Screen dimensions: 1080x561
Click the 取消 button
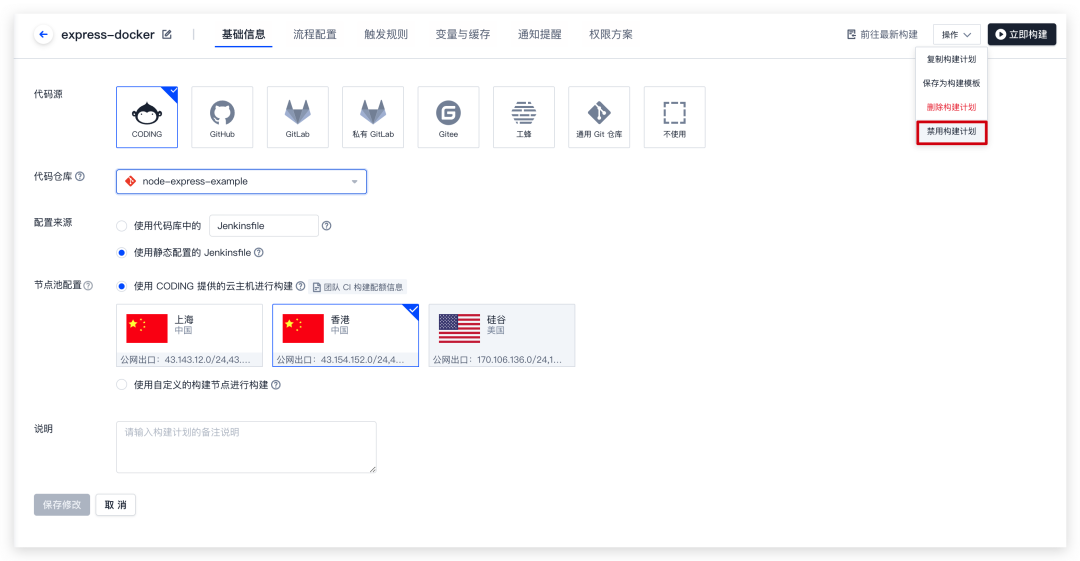[116, 505]
